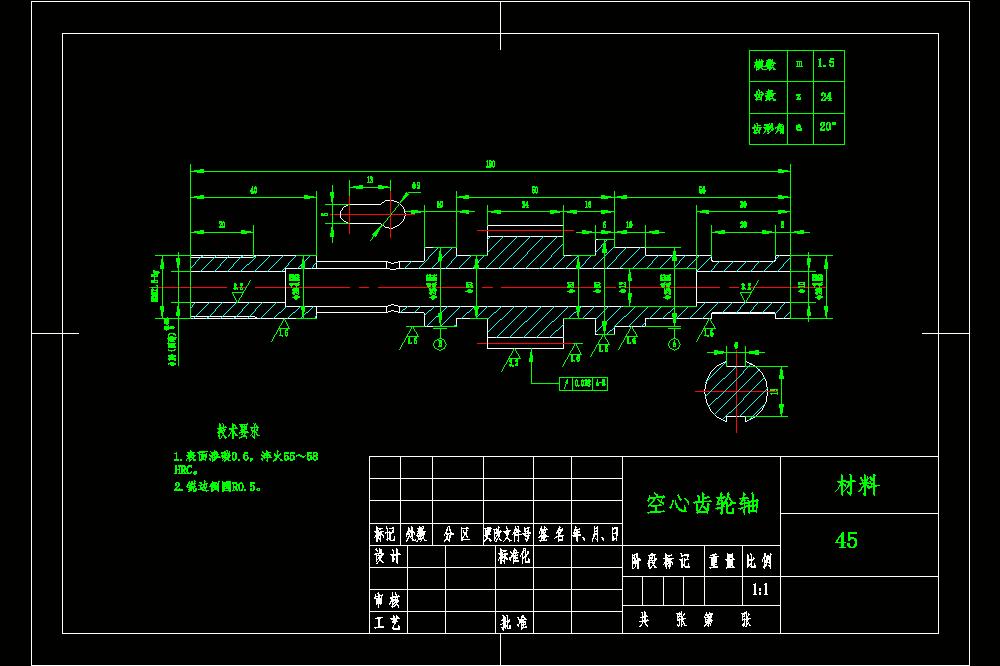Click the hatched gear section above centerline
This screenshot has height=666, width=1000.
[x=525, y=252]
